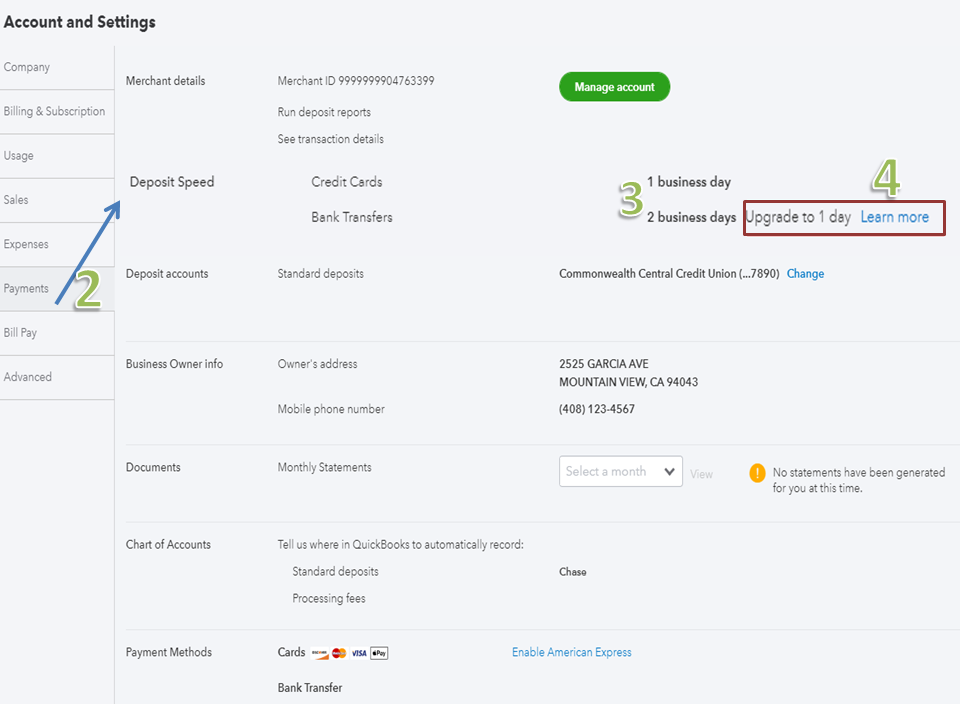Change the standard deposit account

[805, 274]
